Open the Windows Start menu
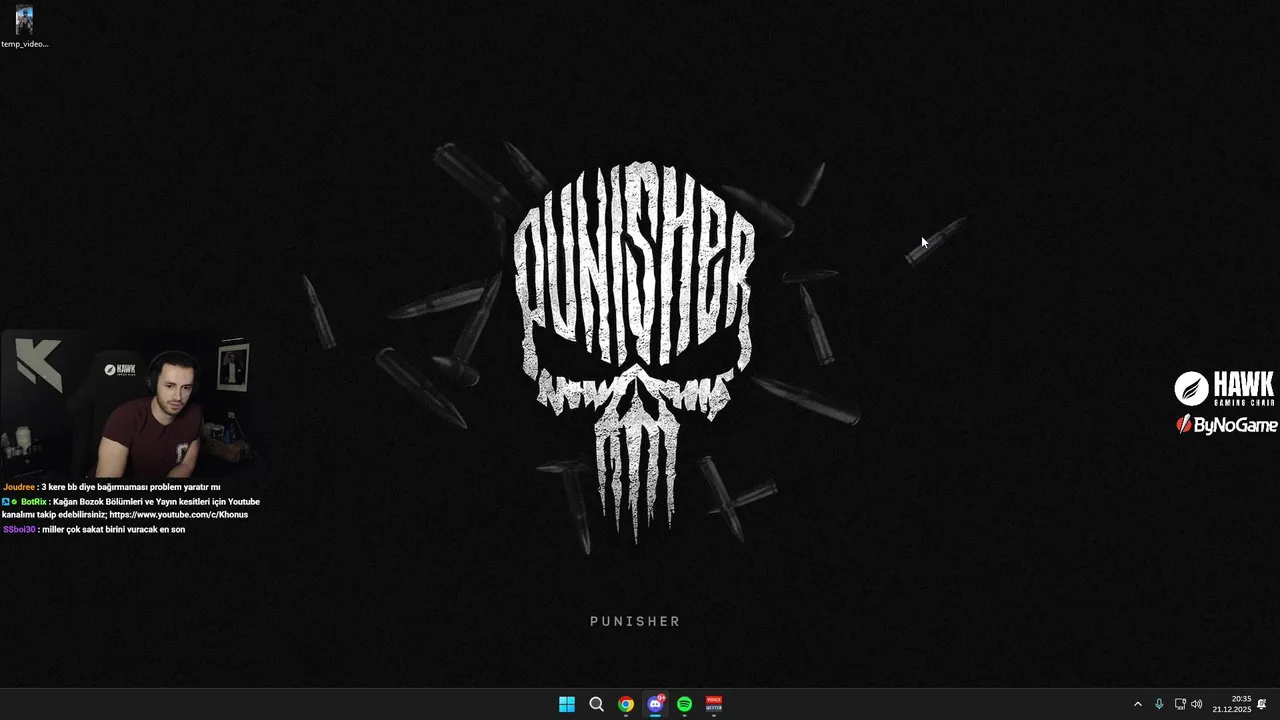This screenshot has width=1280, height=720. [x=567, y=704]
